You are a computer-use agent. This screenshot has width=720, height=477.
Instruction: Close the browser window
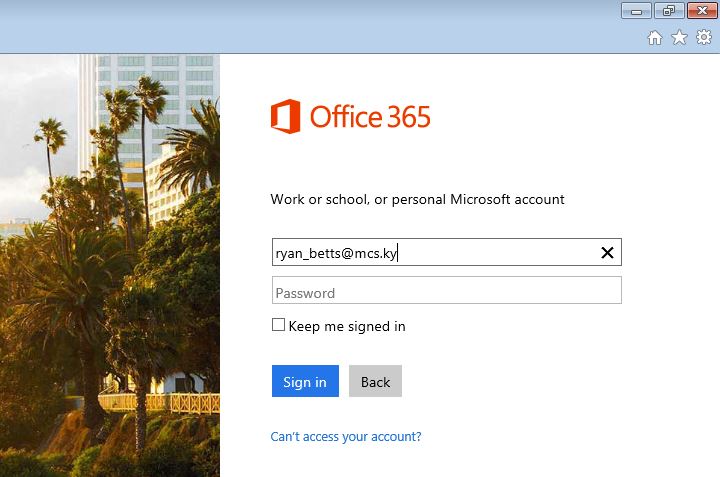click(x=702, y=11)
